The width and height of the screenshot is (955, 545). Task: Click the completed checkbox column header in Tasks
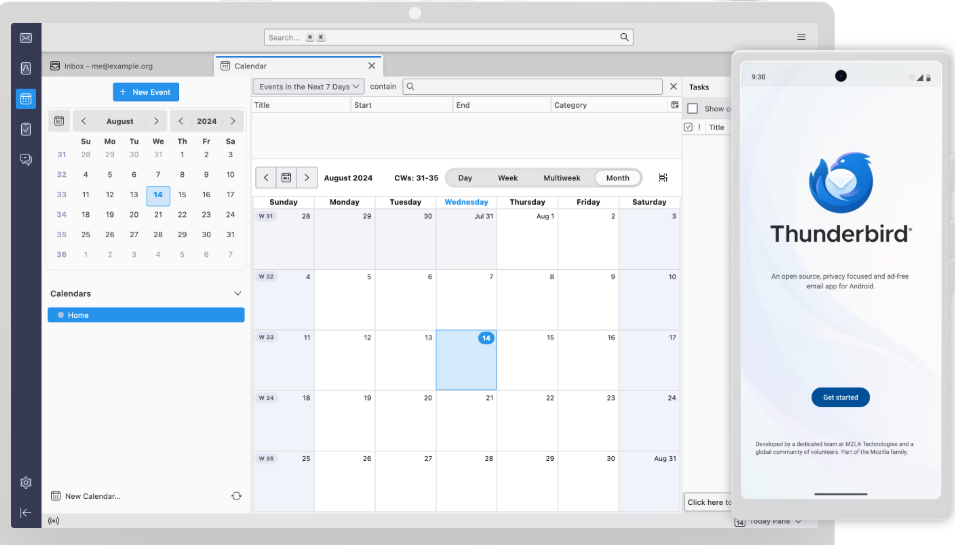click(x=688, y=127)
